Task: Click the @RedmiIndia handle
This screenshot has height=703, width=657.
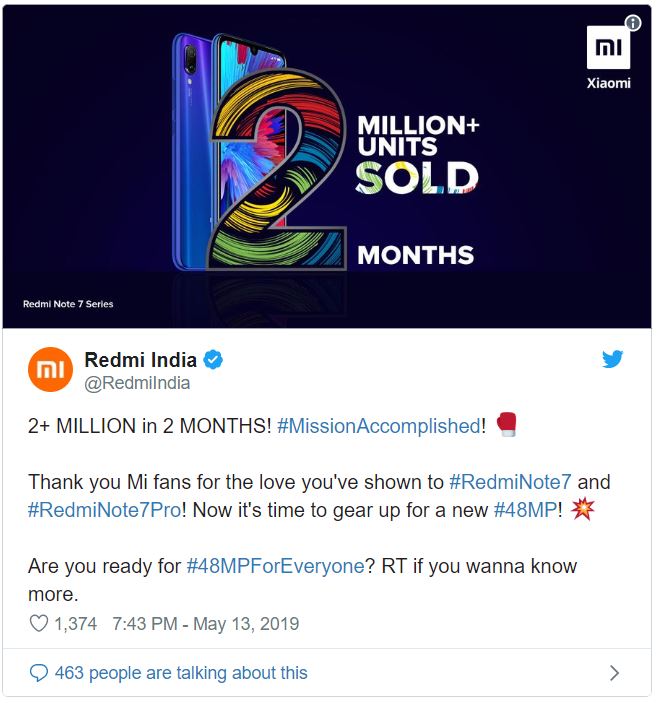Action: [137, 383]
